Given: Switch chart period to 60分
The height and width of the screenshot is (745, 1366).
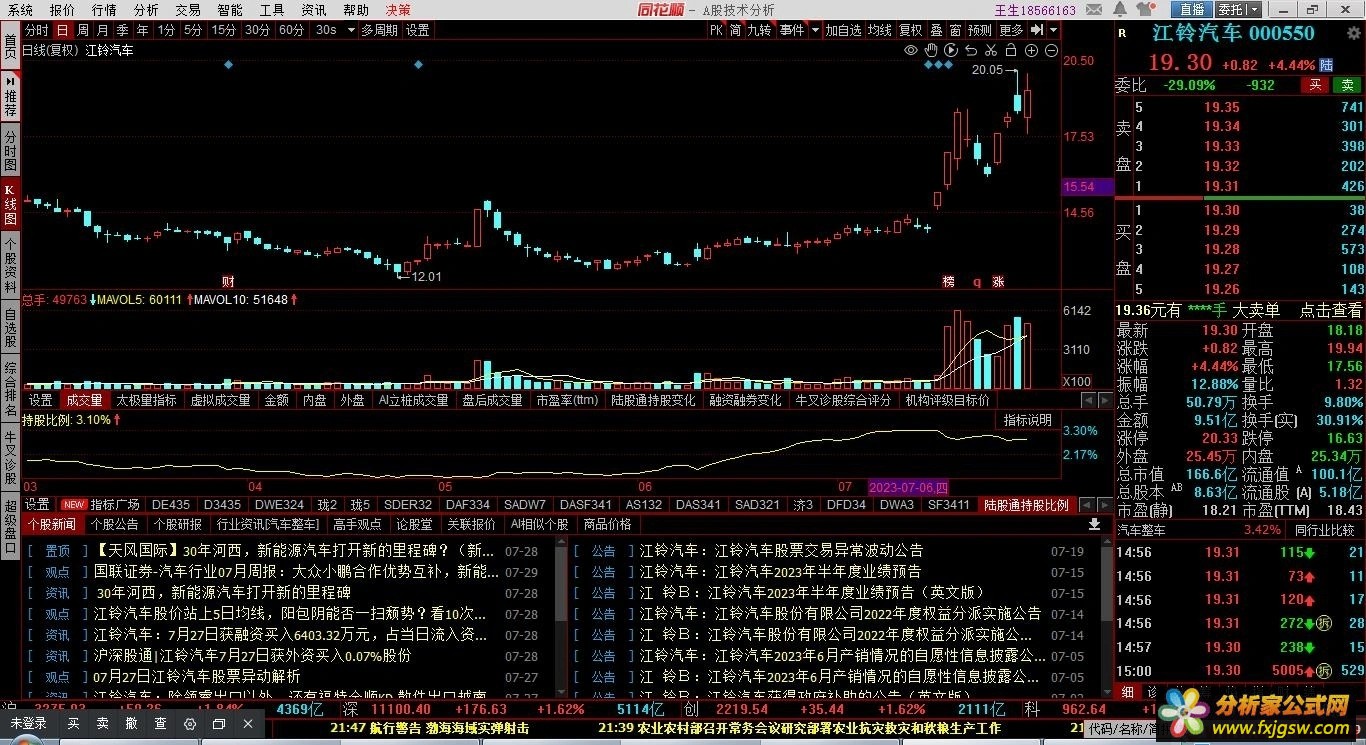Looking at the screenshot, I should 292,30.
